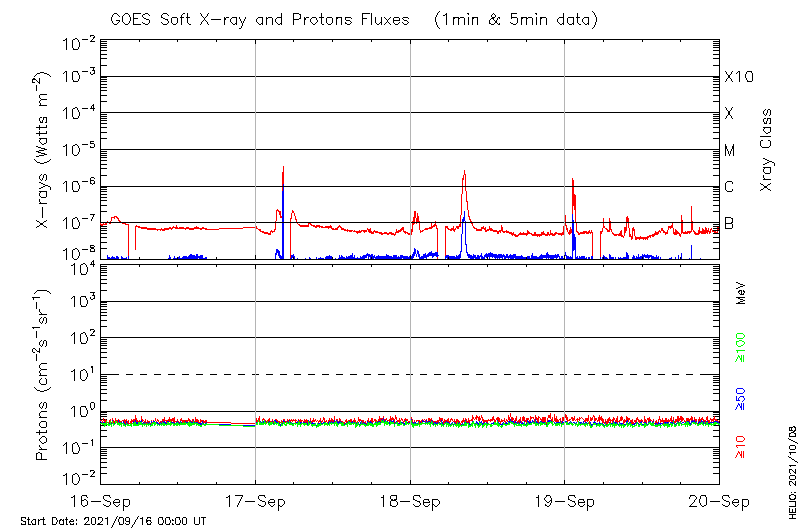Select the red ≥10 MeV legend label
The image size is (800, 530).
point(741,447)
